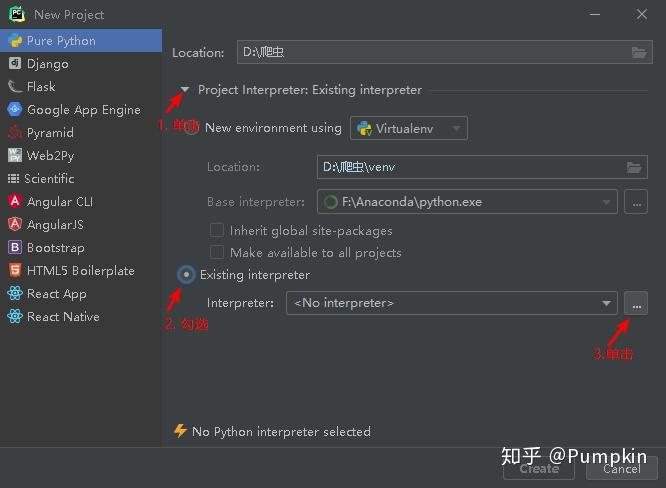Click the Create button

coord(539,469)
